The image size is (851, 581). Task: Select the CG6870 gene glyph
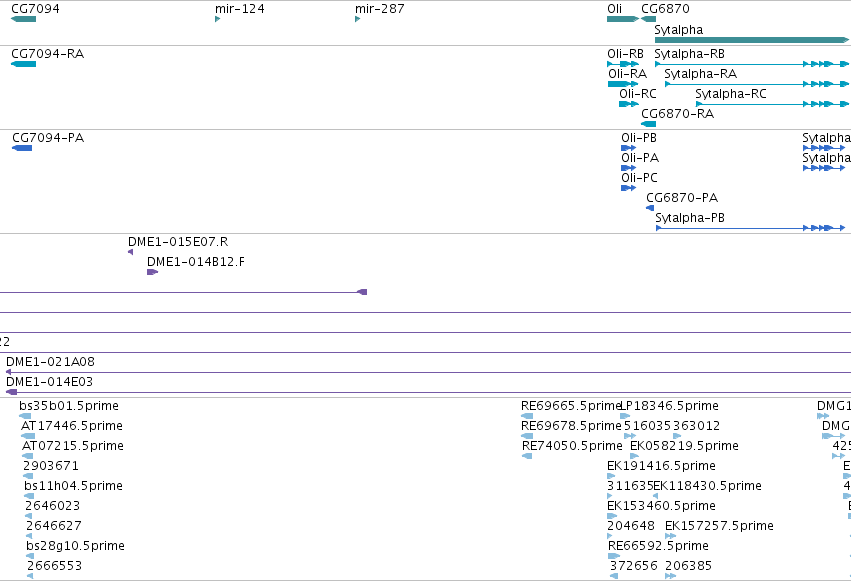click(x=649, y=19)
